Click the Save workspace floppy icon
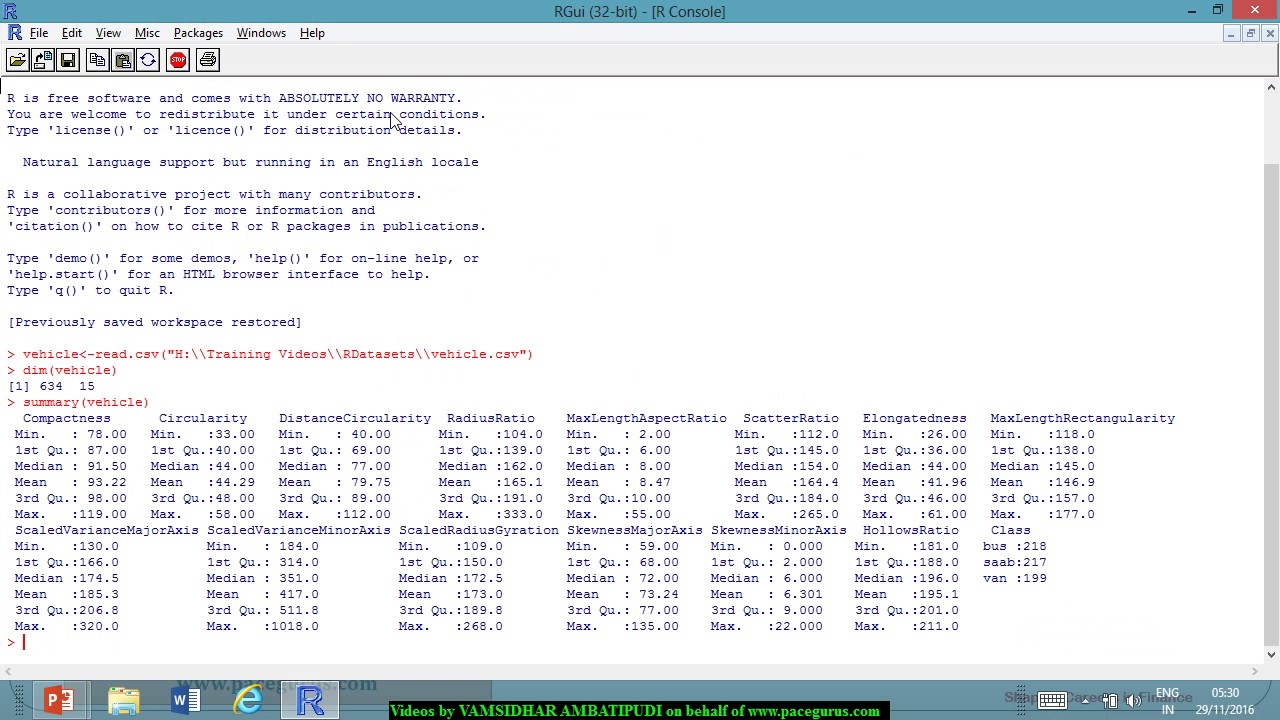This screenshot has width=1280, height=720. [68, 60]
